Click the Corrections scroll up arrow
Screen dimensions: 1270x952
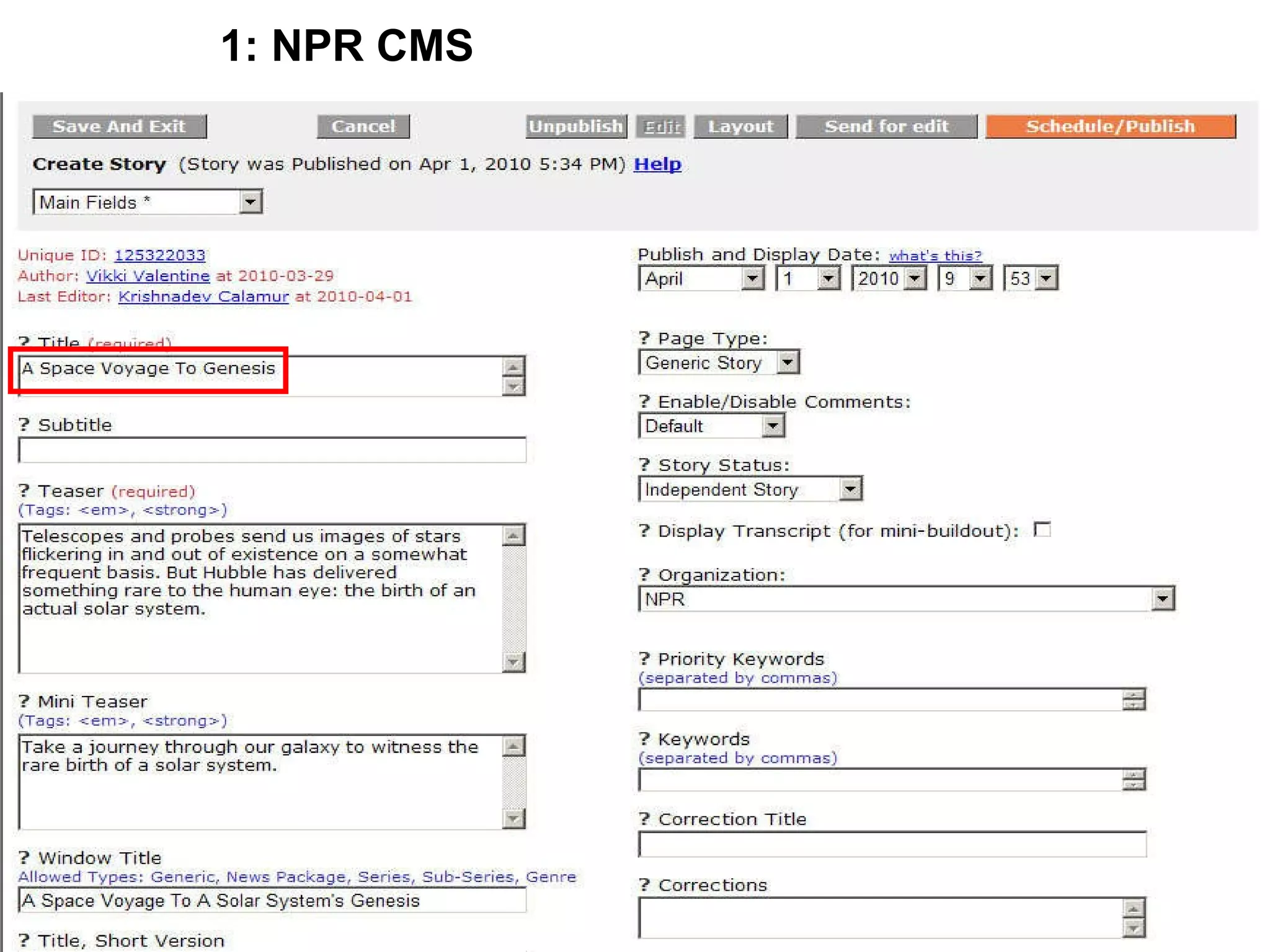1134,909
